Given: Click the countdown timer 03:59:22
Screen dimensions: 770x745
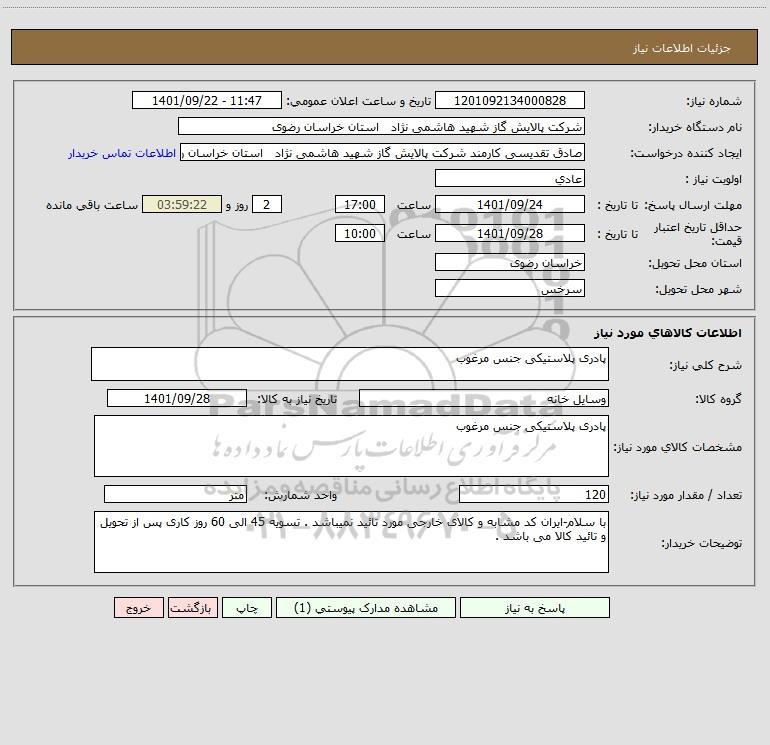Looking at the screenshot, I should click(x=182, y=204).
